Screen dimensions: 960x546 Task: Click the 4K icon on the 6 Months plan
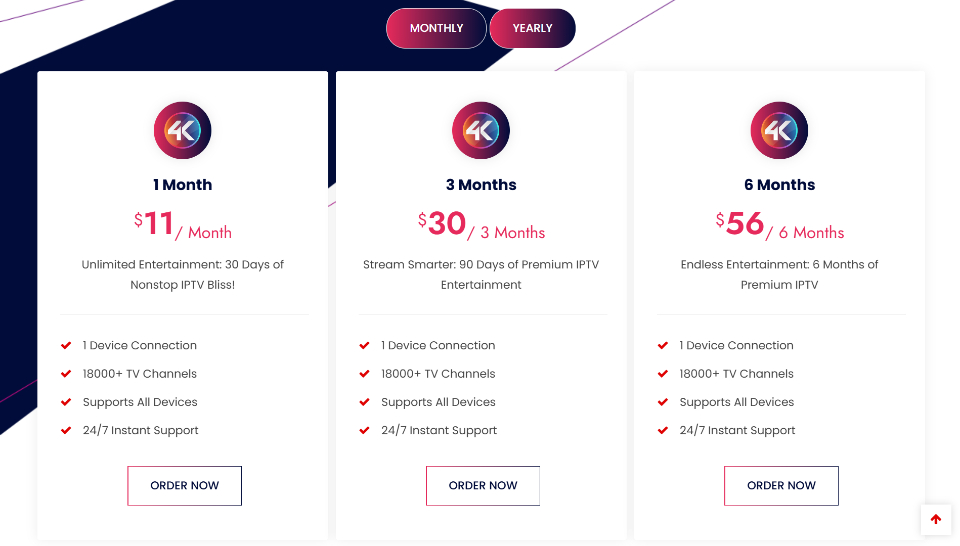pos(779,130)
